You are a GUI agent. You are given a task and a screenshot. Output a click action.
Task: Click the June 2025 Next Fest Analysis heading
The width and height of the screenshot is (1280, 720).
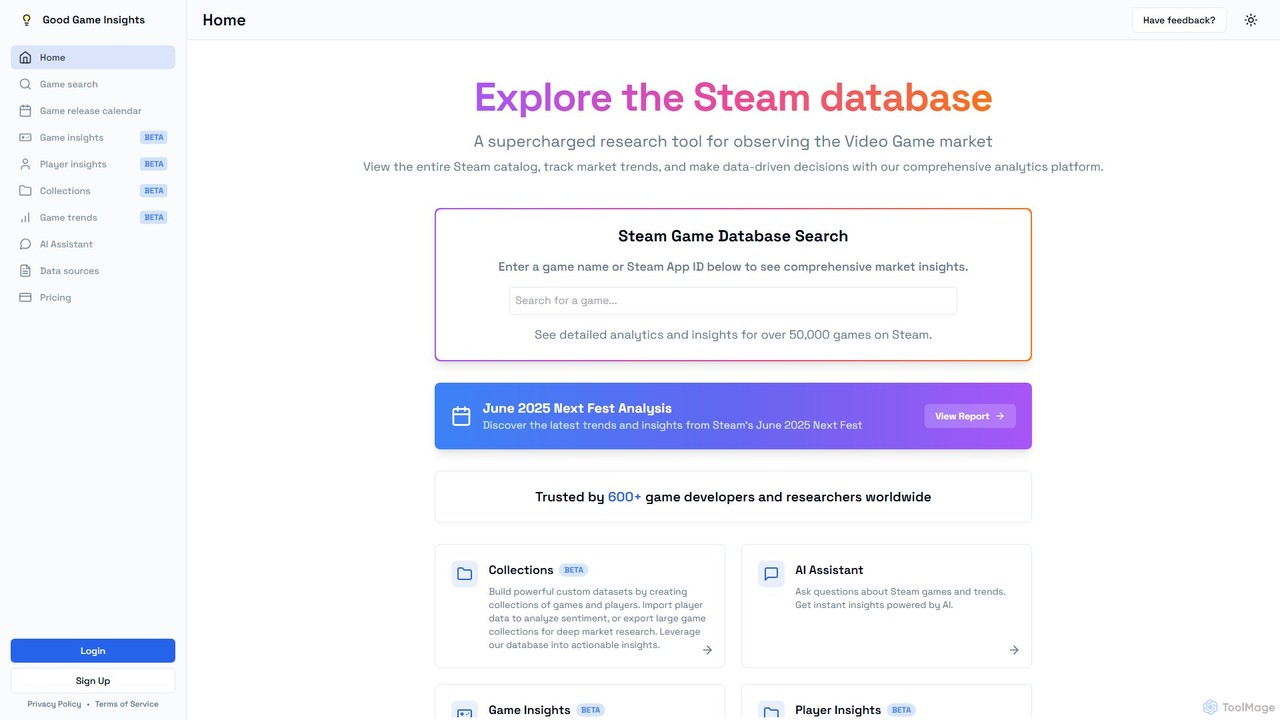coord(577,408)
